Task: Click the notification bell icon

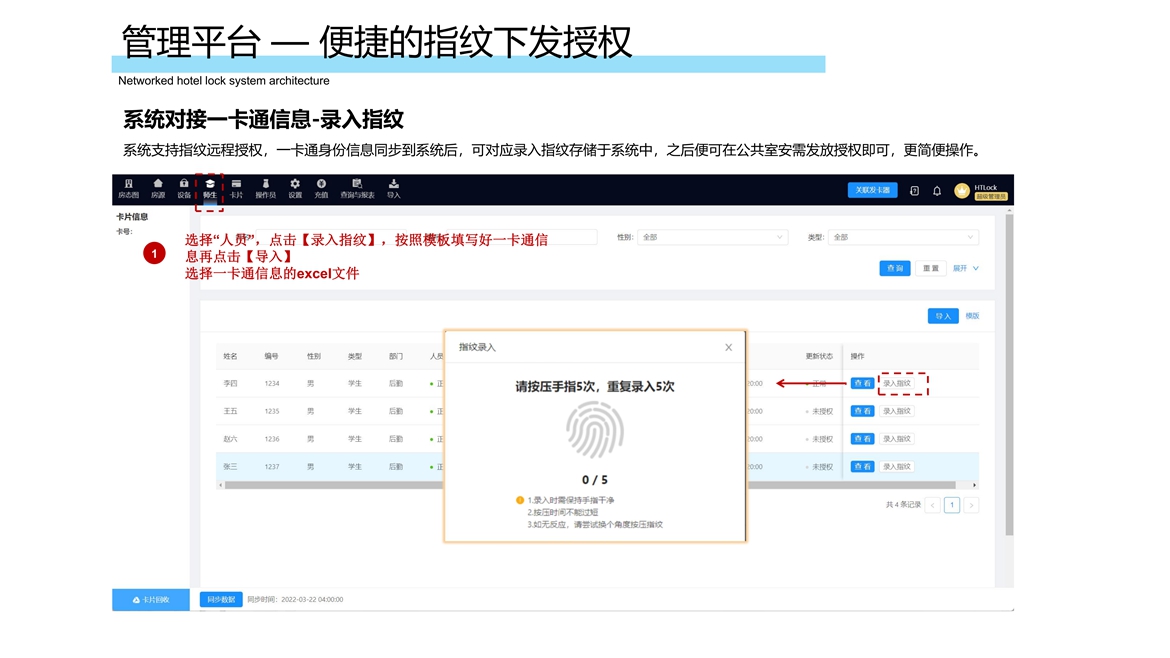Action: coord(937,191)
